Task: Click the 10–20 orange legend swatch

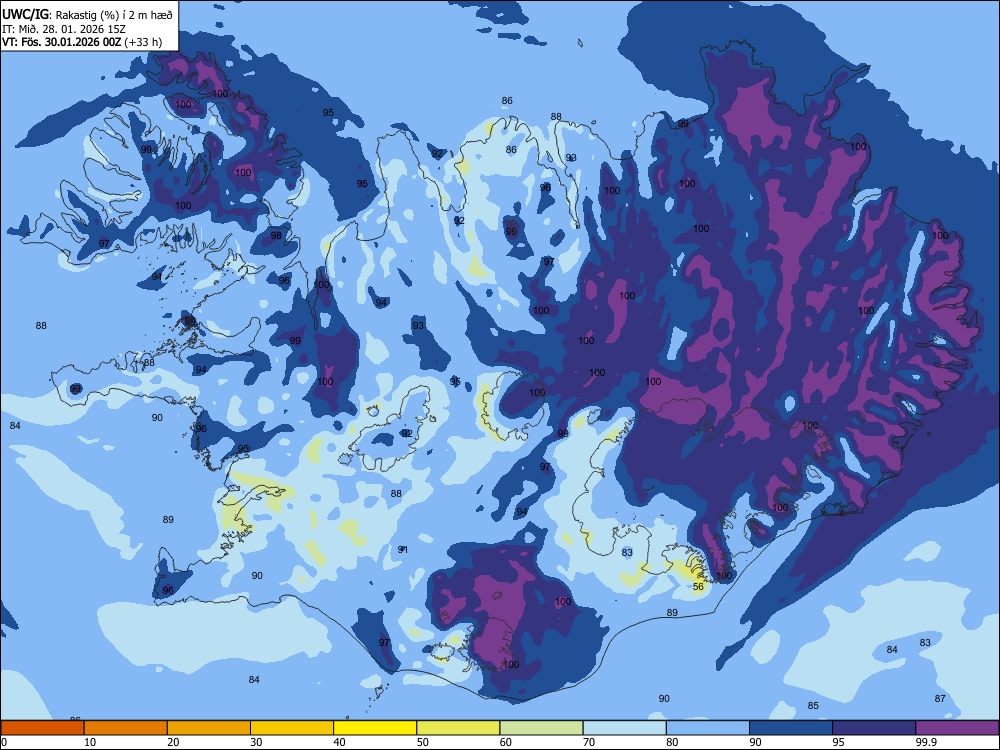Action: [x=126, y=728]
